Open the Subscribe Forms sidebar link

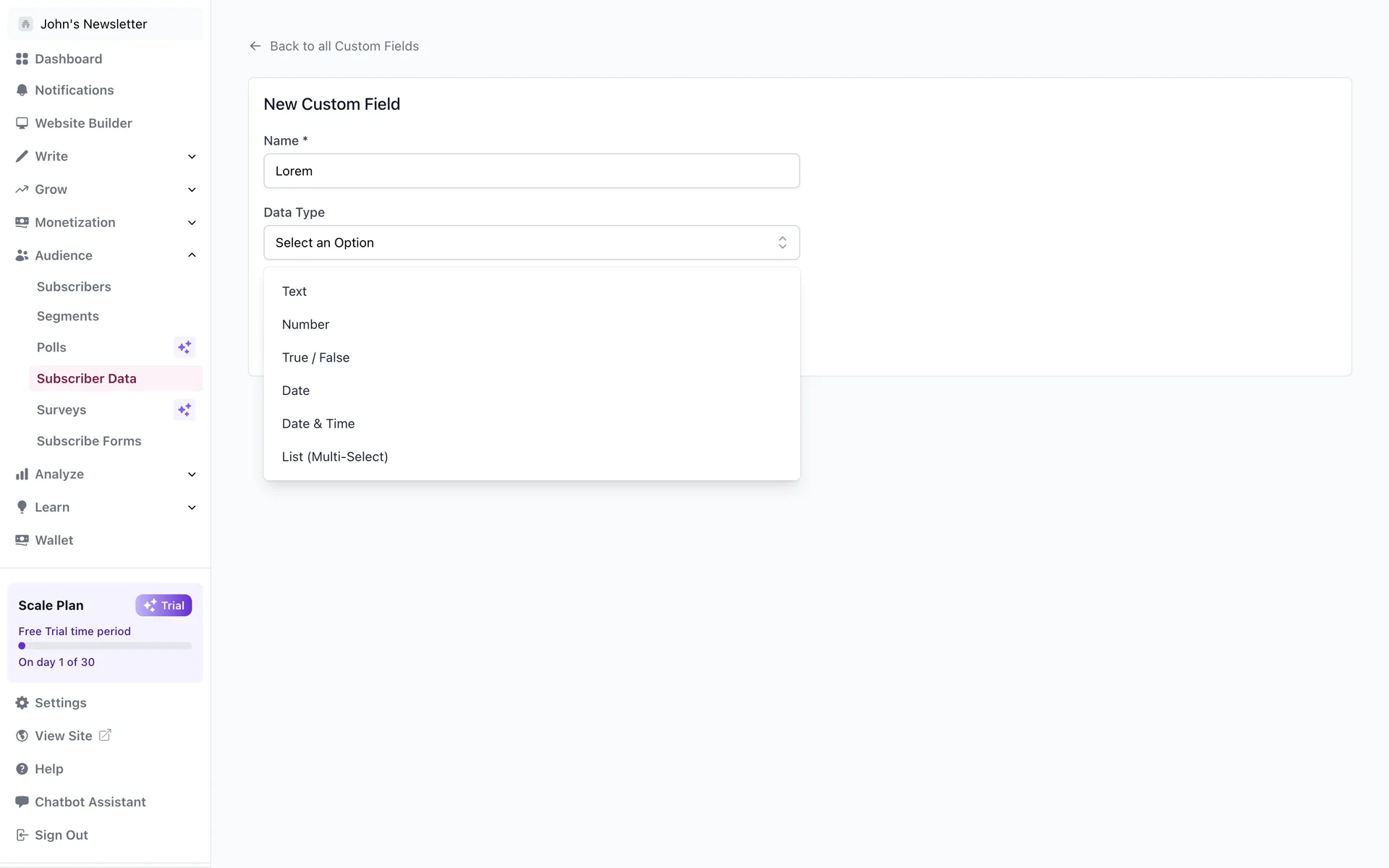89,441
